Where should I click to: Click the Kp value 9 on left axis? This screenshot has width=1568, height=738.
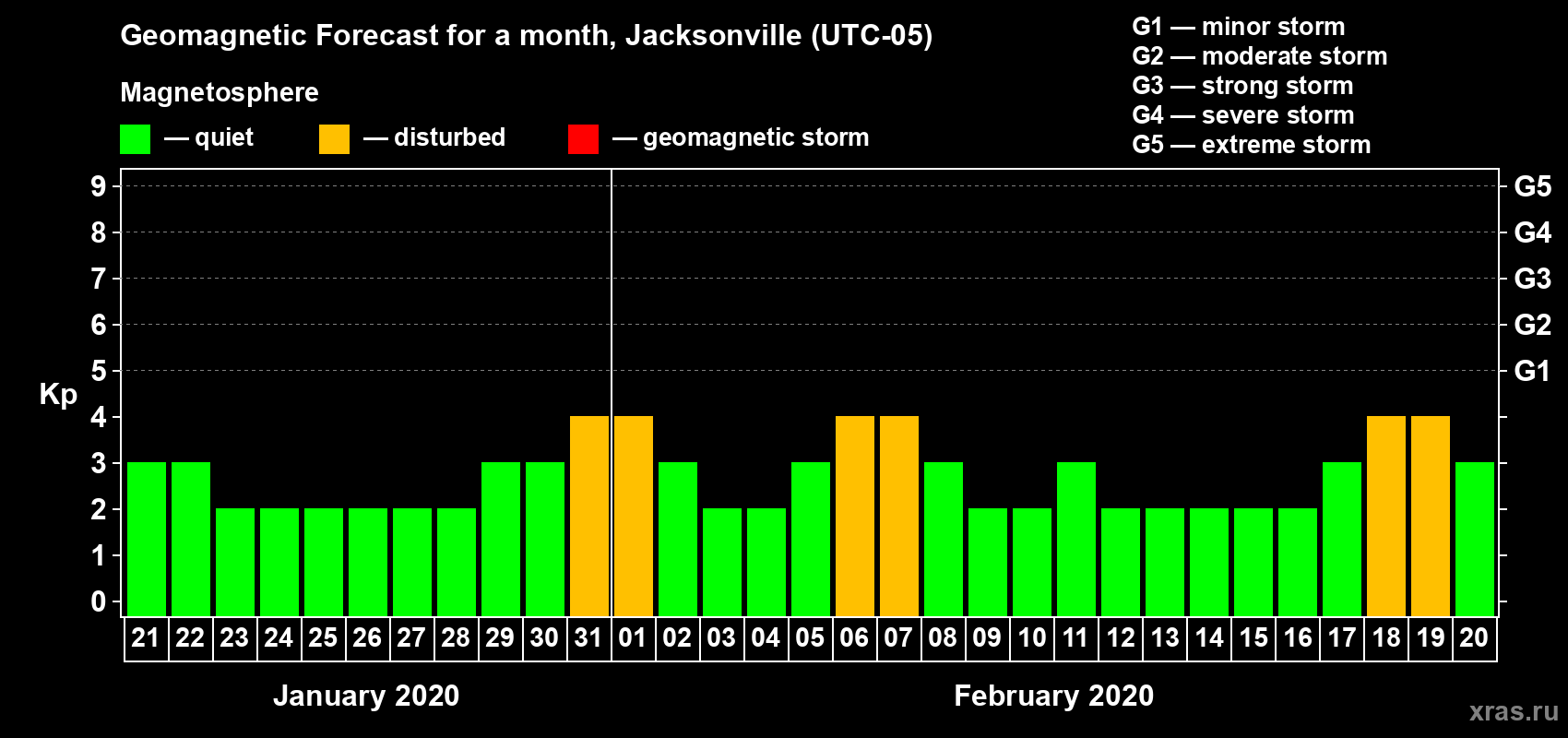[99, 186]
